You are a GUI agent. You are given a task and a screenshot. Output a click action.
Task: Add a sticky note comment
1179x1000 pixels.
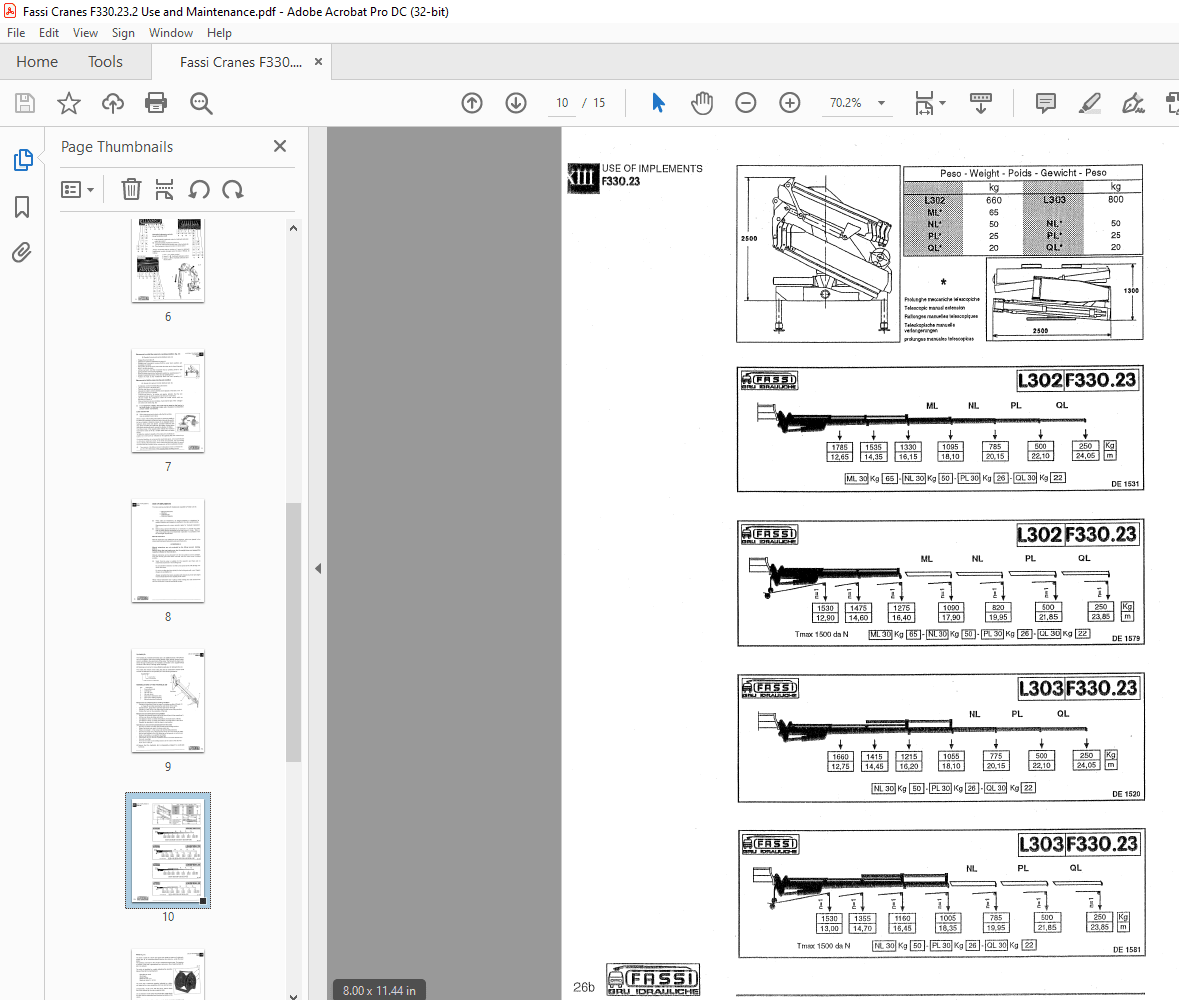point(1045,103)
